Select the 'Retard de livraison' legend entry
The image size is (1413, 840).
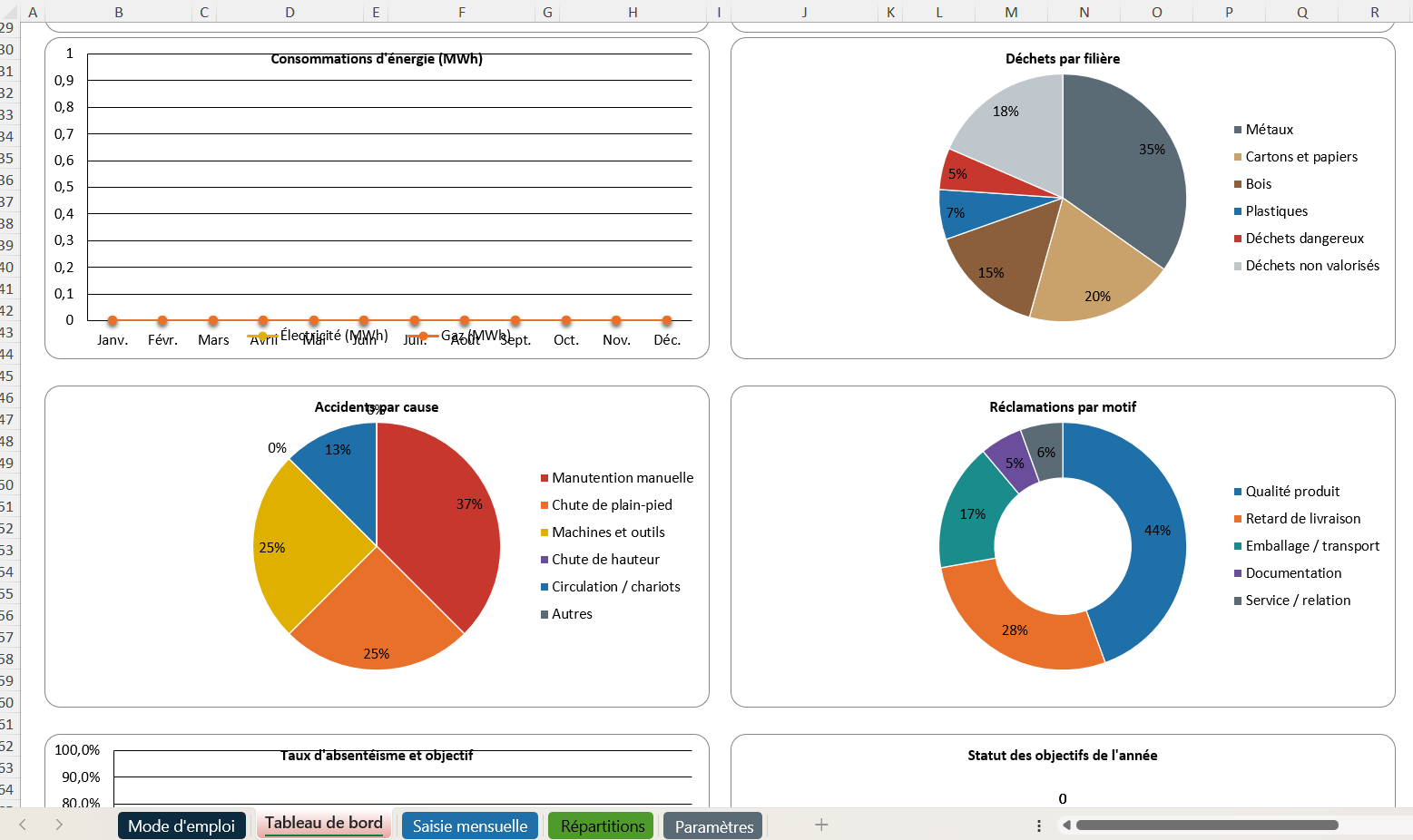pos(1303,519)
